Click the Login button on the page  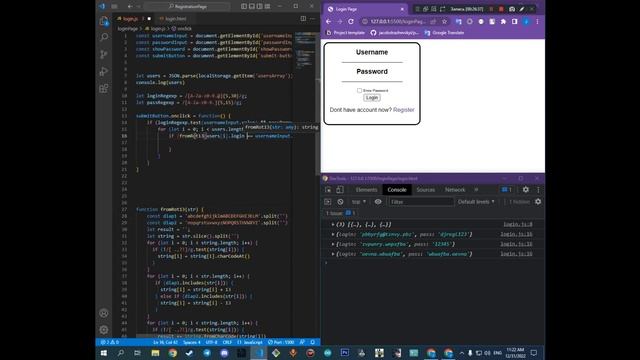coord(372,98)
